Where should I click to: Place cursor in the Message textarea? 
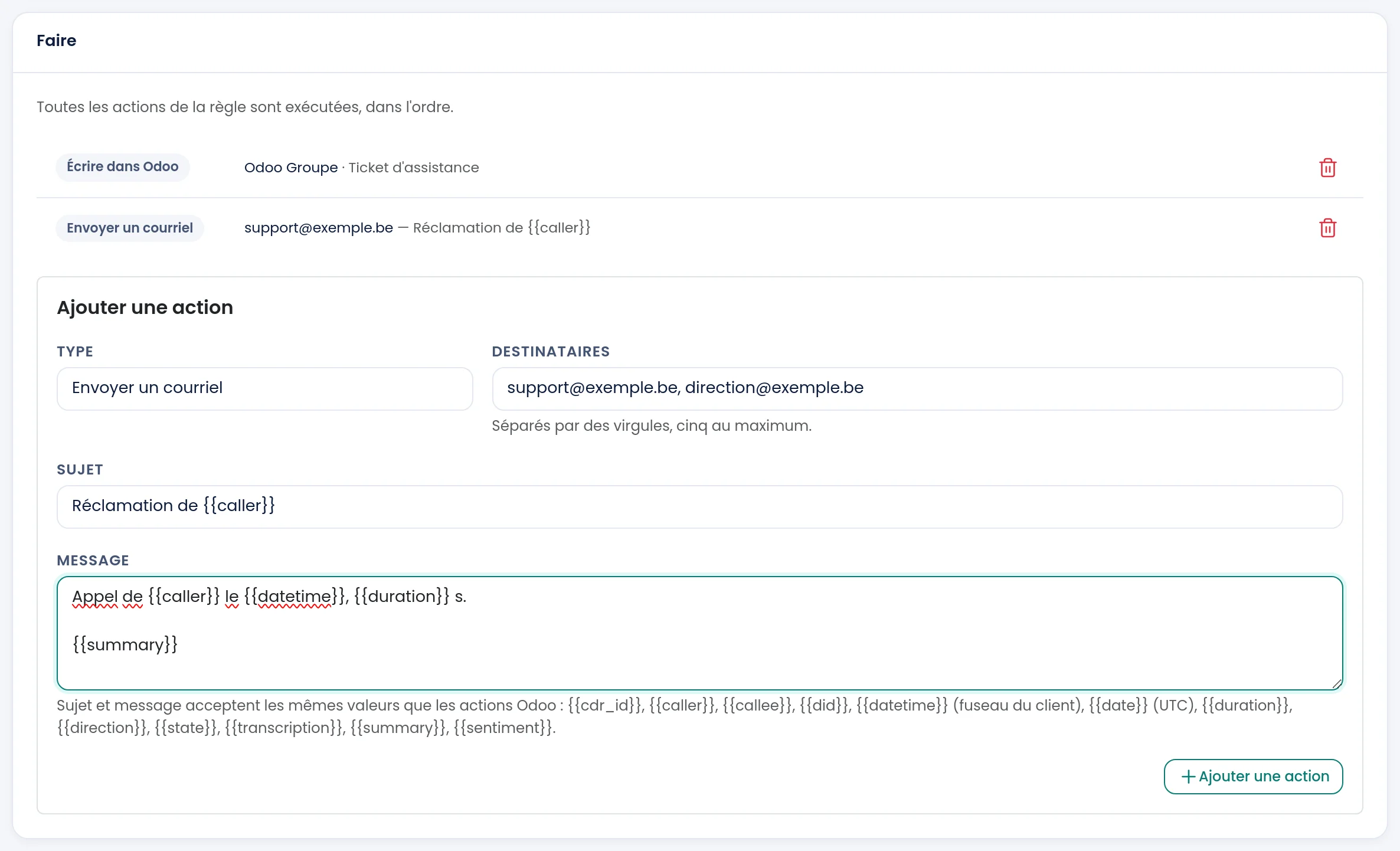click(699, 633)
